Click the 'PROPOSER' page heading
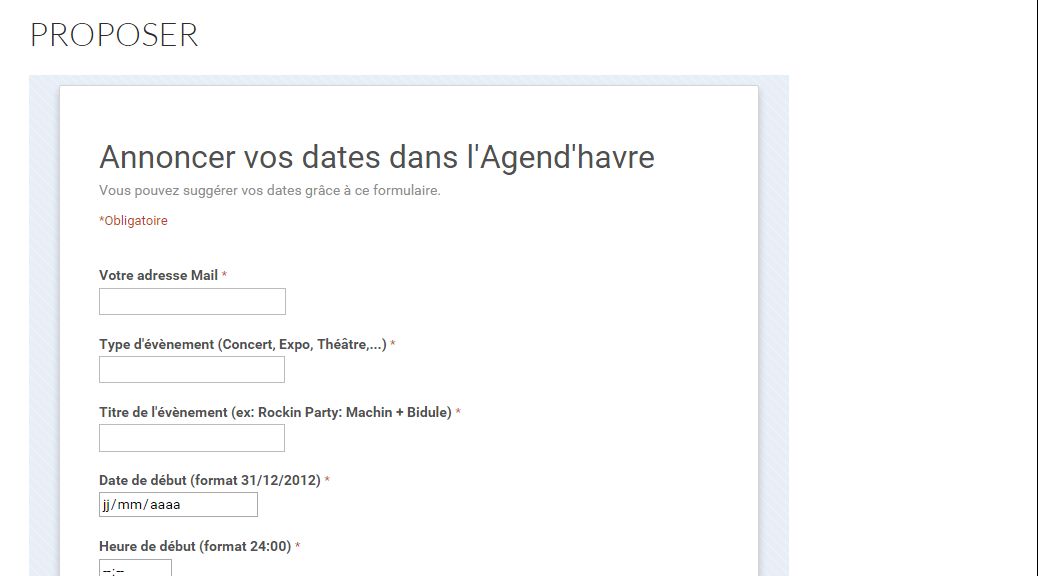 pos(114,34)
